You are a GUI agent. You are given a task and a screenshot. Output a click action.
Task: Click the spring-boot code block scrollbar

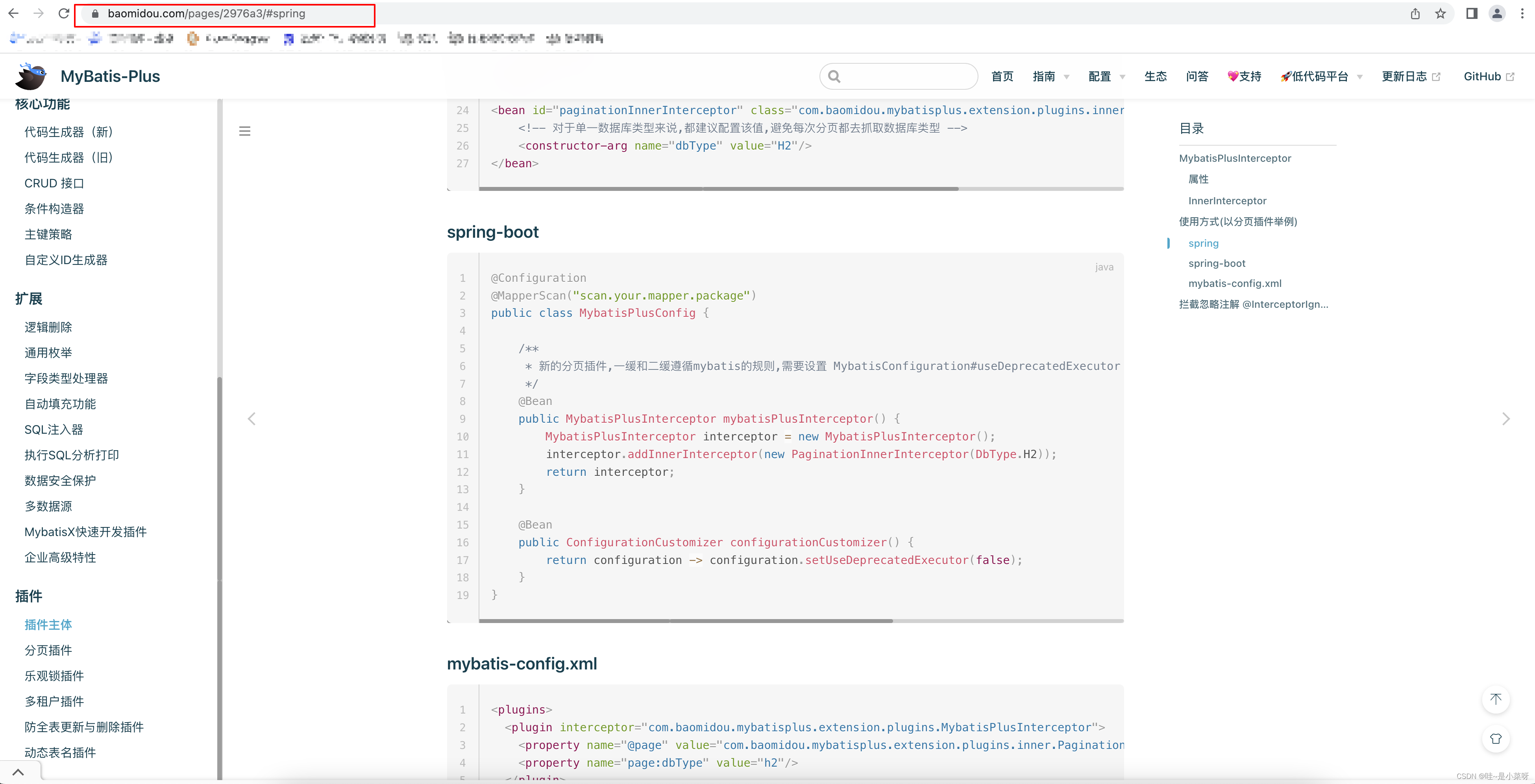(x=685, y=621)
